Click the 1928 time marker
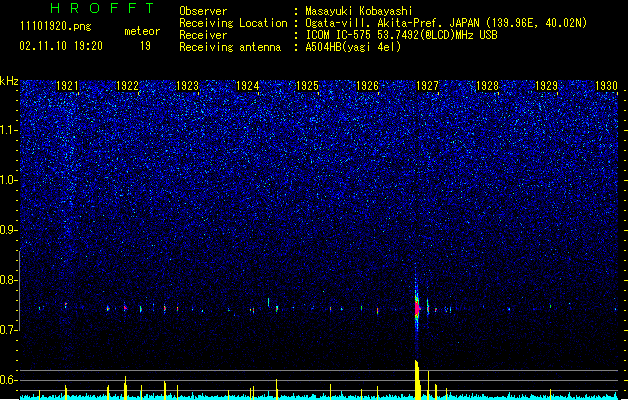 (487, 86)
